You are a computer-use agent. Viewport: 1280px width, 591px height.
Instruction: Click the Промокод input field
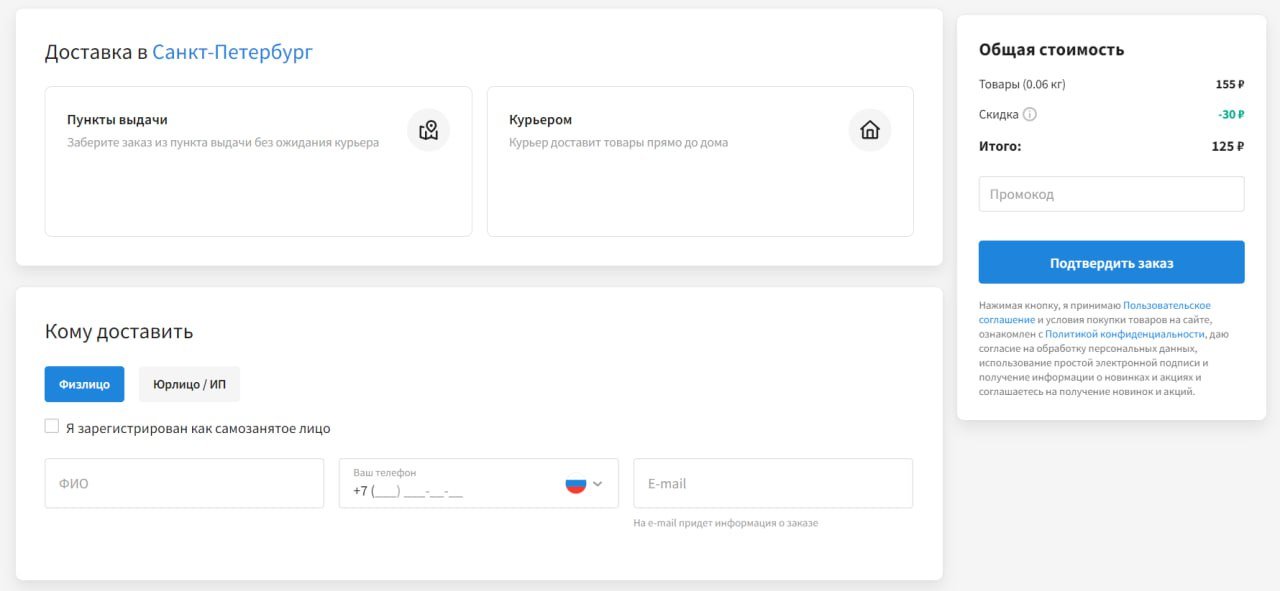pos(1111,194)
